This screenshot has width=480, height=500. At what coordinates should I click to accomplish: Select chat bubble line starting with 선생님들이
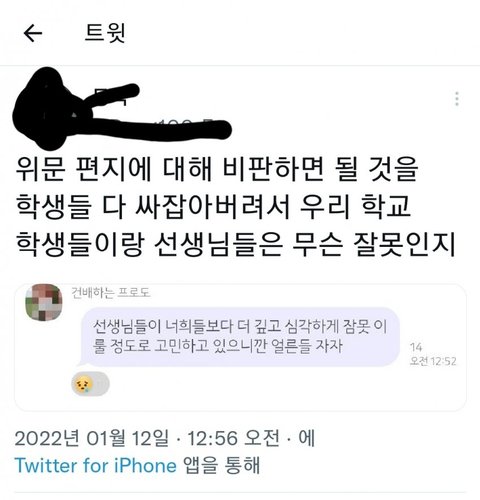click(x=240, y=326)
